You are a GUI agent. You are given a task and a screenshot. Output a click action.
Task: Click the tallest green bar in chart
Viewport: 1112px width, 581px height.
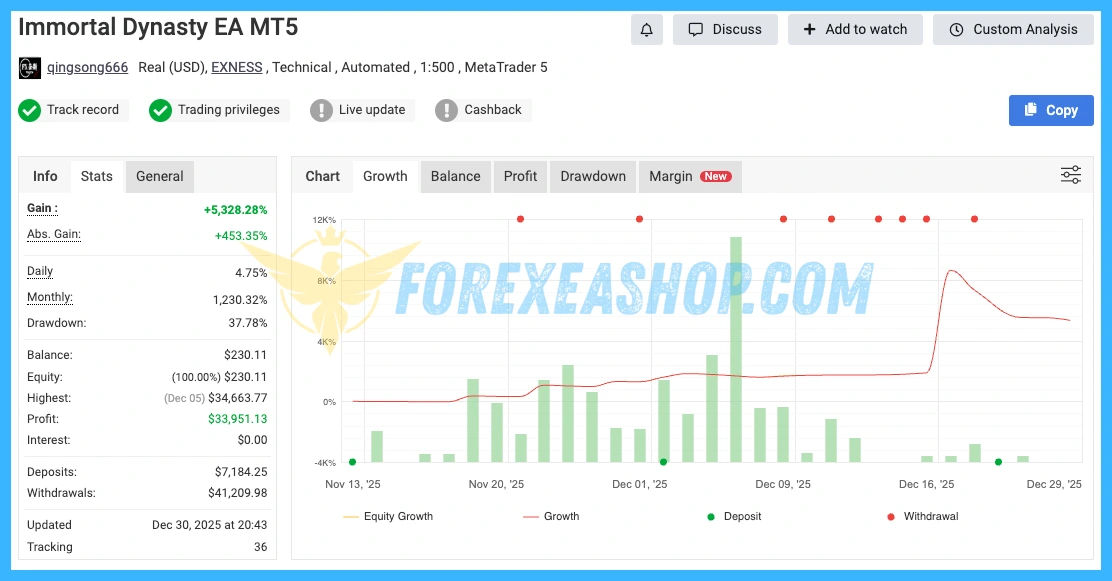736,350
